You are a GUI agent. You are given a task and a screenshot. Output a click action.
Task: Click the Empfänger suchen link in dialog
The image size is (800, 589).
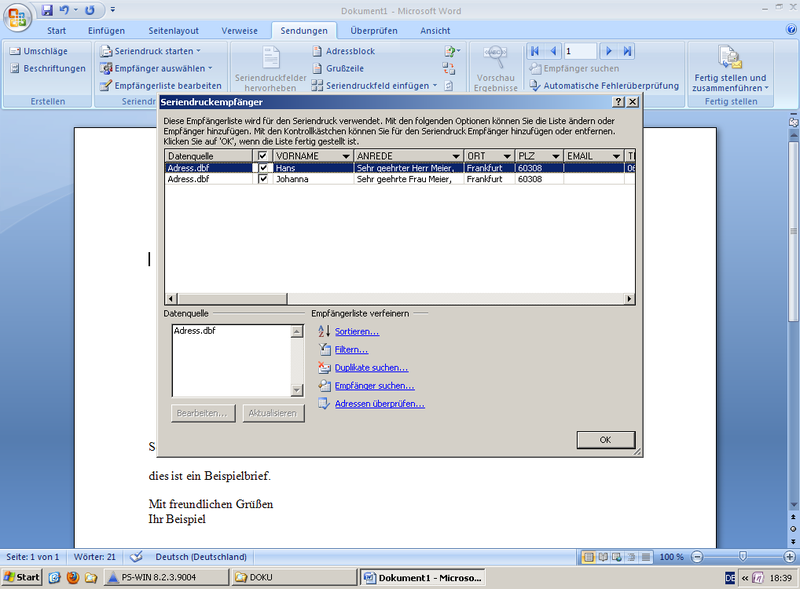point(374,385)
